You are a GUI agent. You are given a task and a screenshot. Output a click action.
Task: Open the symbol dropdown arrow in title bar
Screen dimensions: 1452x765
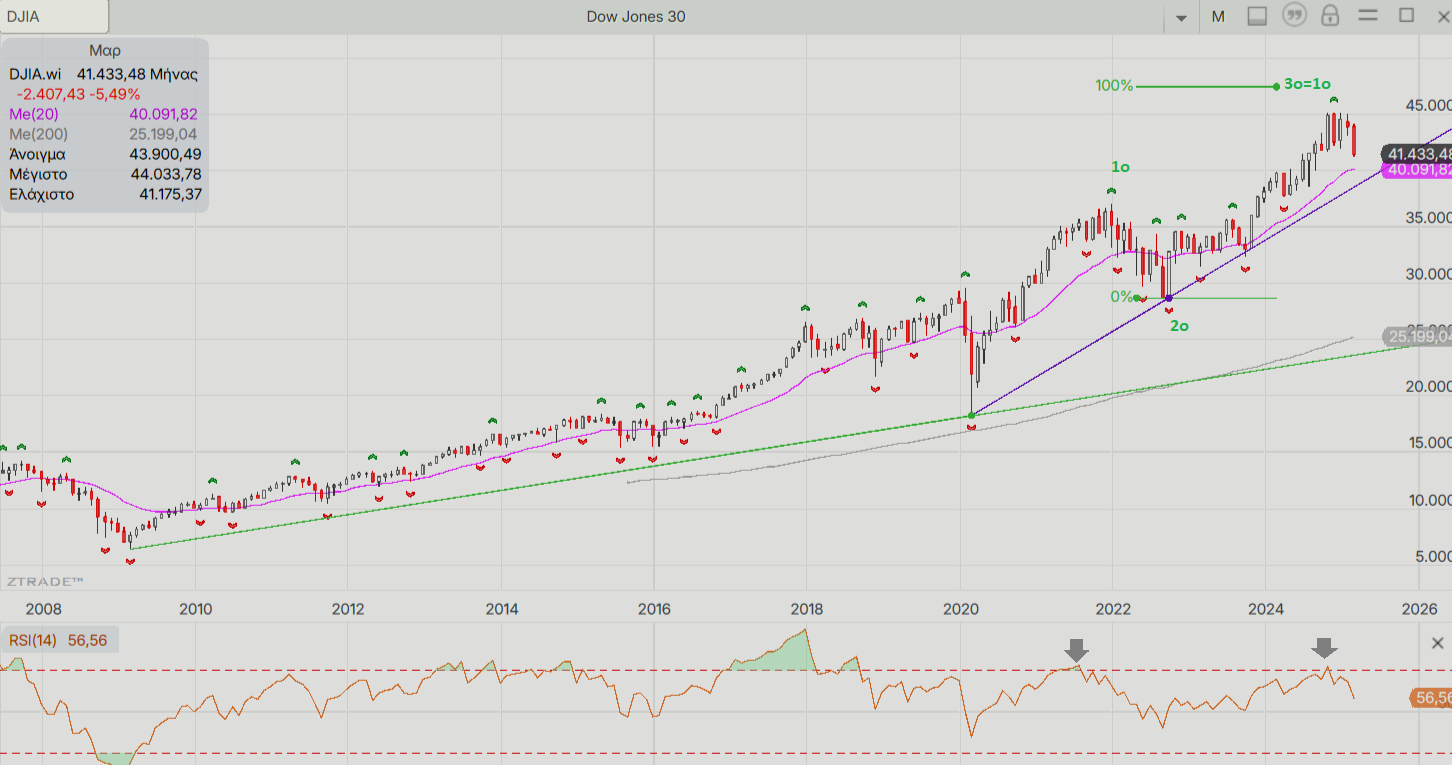[x=1181, y=17]
